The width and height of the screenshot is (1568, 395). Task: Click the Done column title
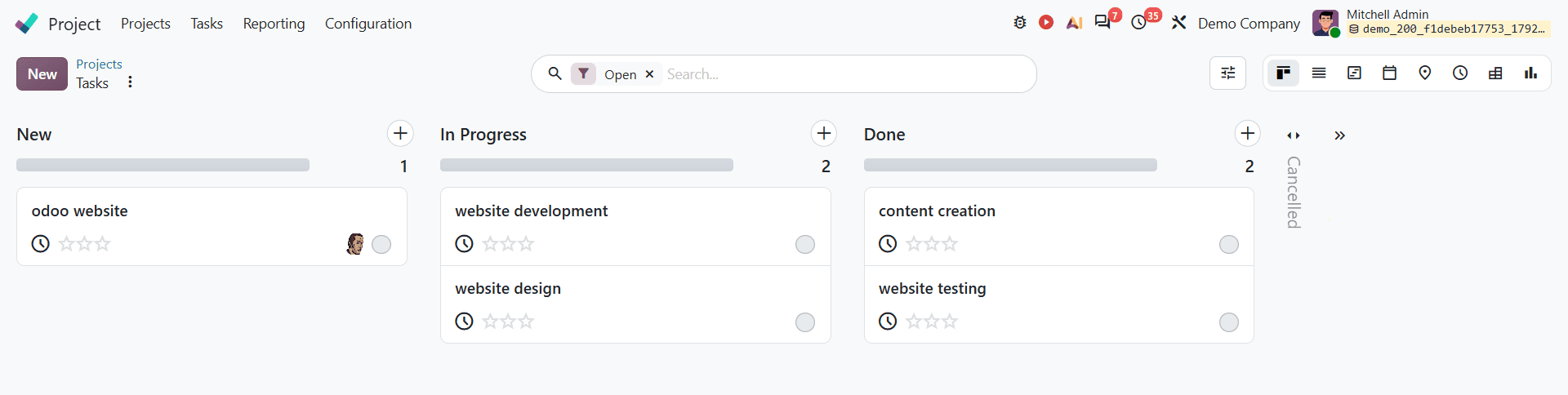click(x=884, y=135)
